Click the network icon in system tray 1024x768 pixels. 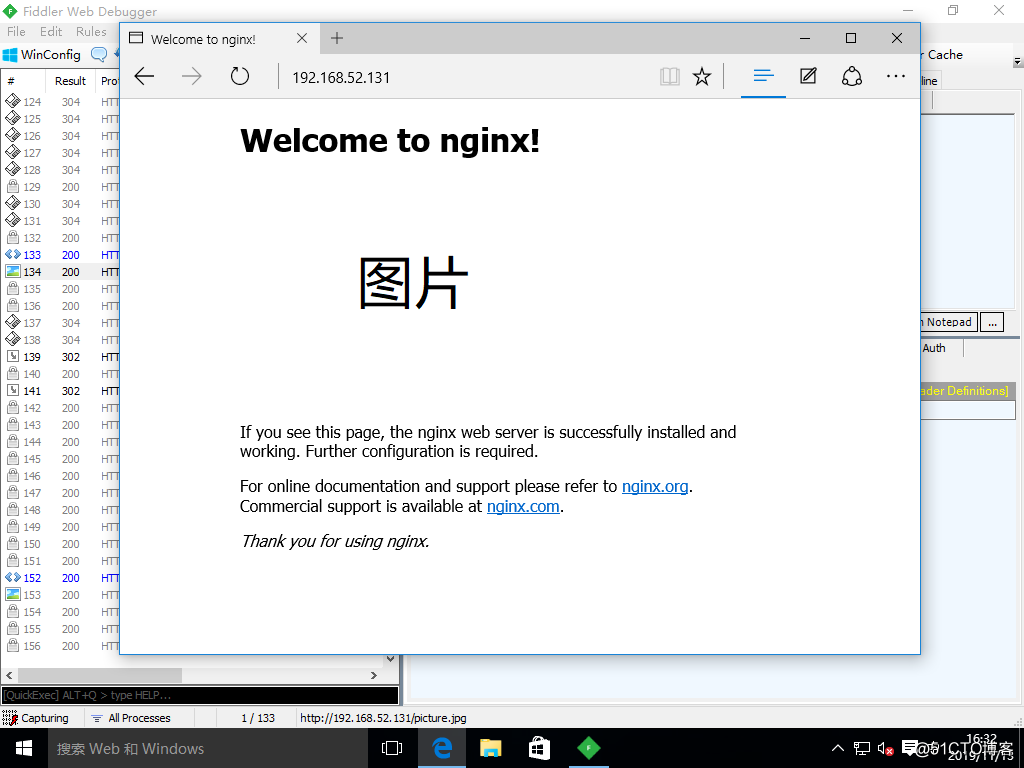[x=862, y=748]
